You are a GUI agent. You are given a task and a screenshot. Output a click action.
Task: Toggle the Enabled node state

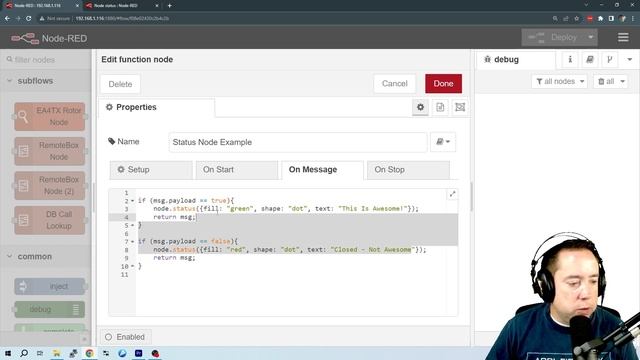click(x=125, y=337)
